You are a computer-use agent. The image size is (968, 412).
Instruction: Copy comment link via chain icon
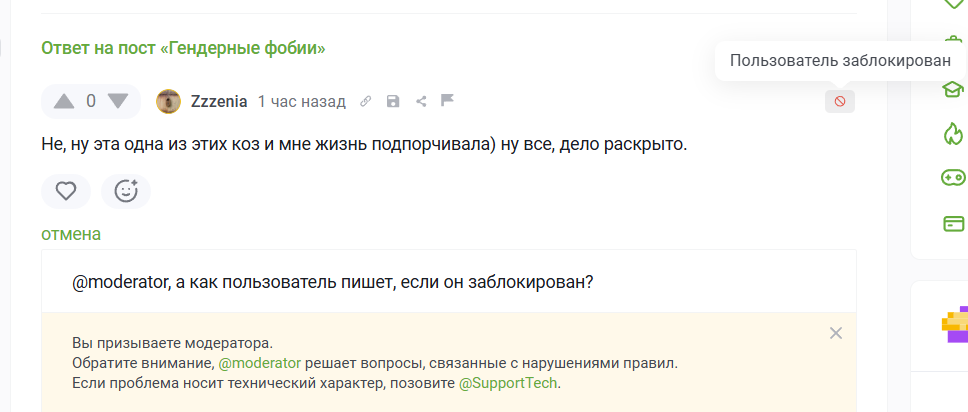coord(366,101)
